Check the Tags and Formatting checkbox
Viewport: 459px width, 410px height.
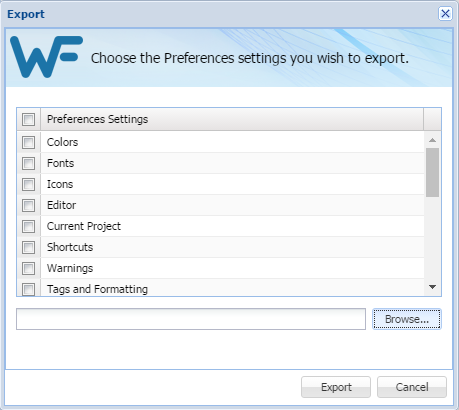(28, 289)
